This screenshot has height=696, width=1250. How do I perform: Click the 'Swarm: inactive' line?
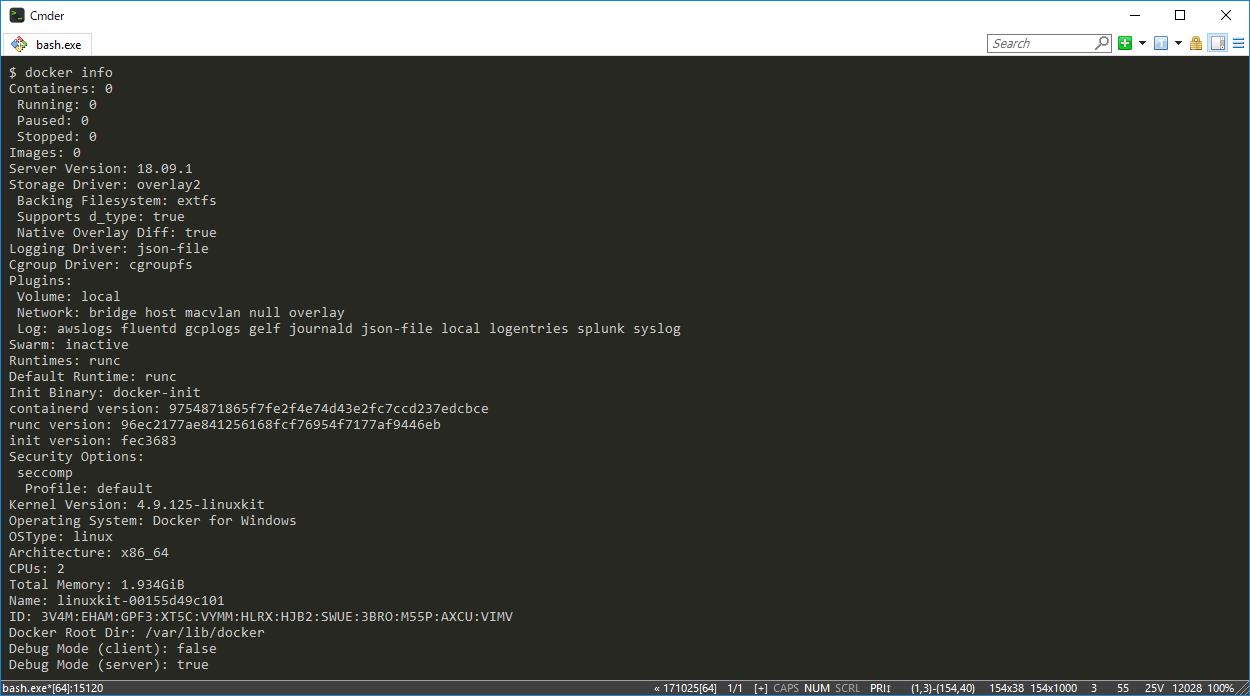click(69, 344)
